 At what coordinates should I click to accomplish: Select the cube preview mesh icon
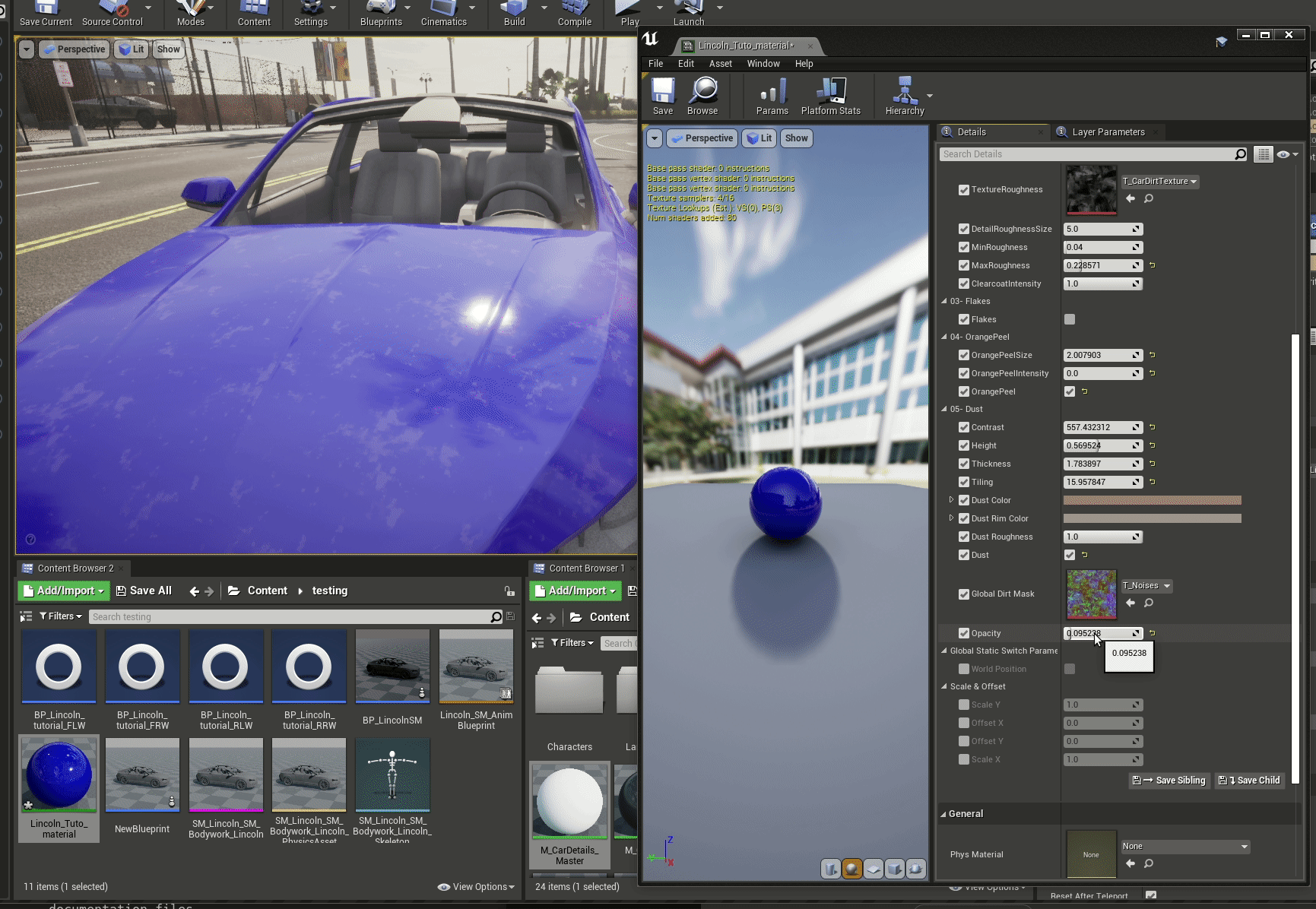(x=895, y=869)
